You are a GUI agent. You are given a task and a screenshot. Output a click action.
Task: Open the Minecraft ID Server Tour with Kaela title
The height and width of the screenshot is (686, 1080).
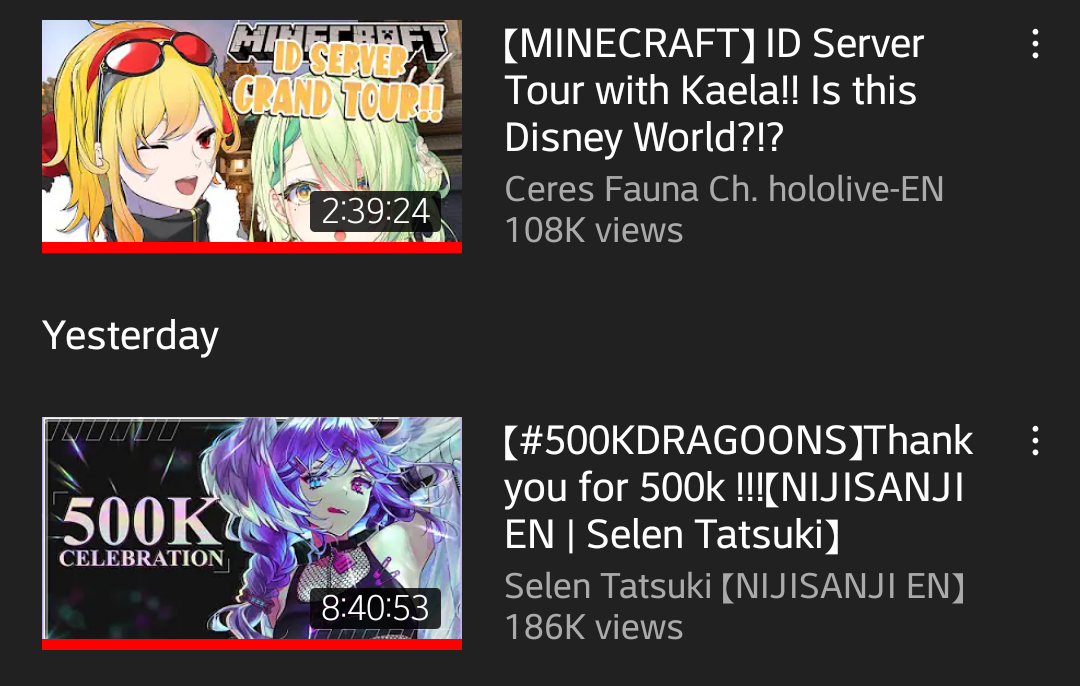[x=714, y=90]
